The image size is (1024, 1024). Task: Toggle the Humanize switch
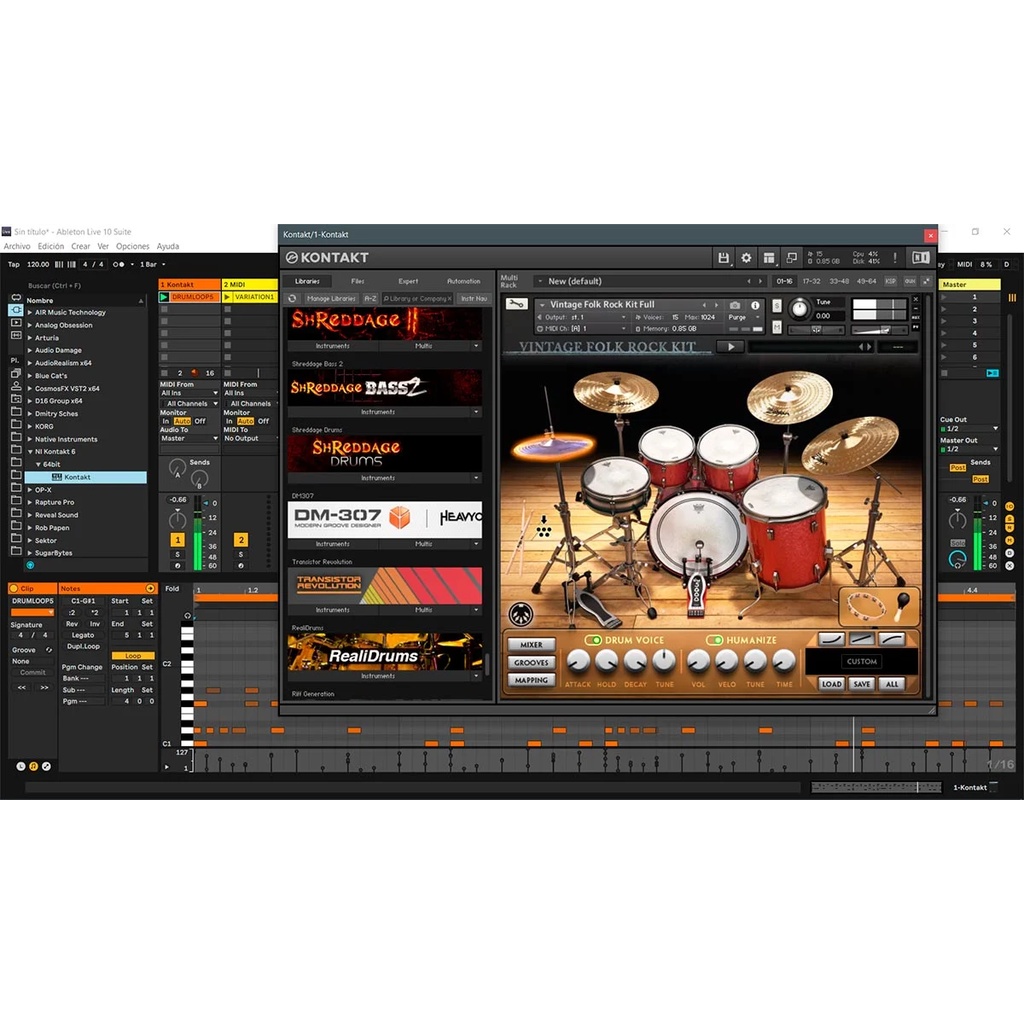[x=714, y=640]
